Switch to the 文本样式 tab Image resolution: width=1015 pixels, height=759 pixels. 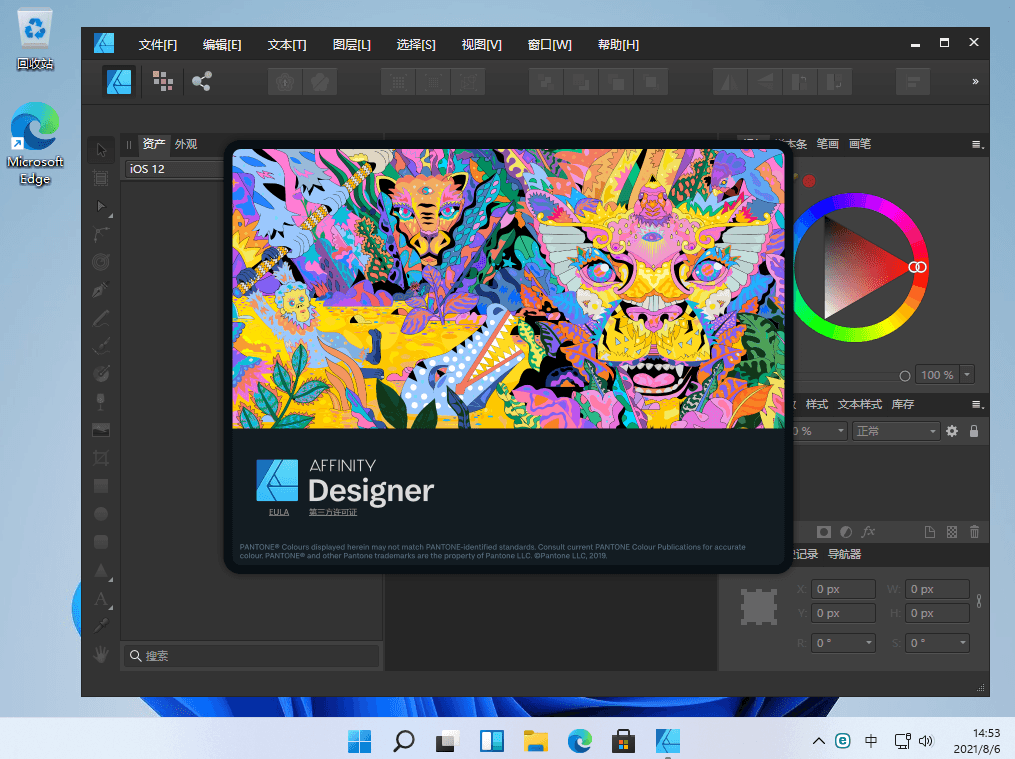(x=860, y=404)
